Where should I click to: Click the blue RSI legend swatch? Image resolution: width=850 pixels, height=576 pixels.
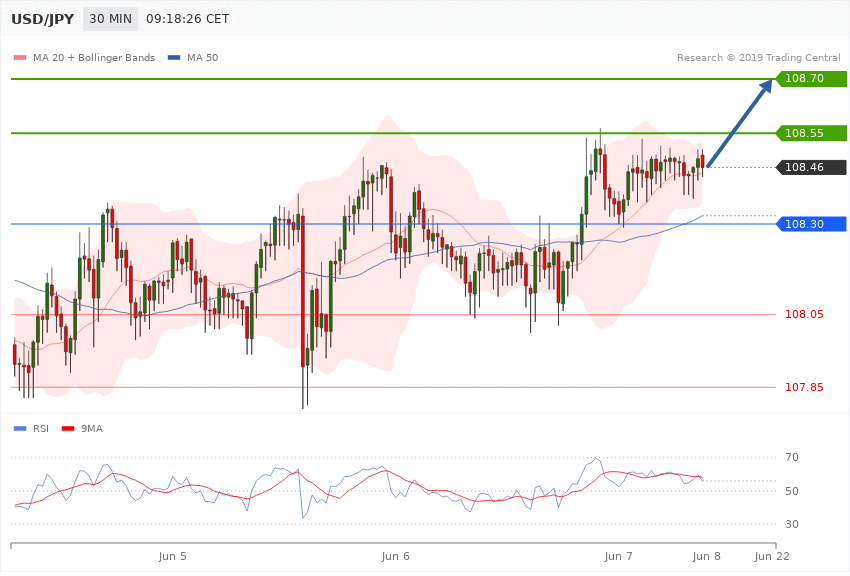[x=20, y=429]
